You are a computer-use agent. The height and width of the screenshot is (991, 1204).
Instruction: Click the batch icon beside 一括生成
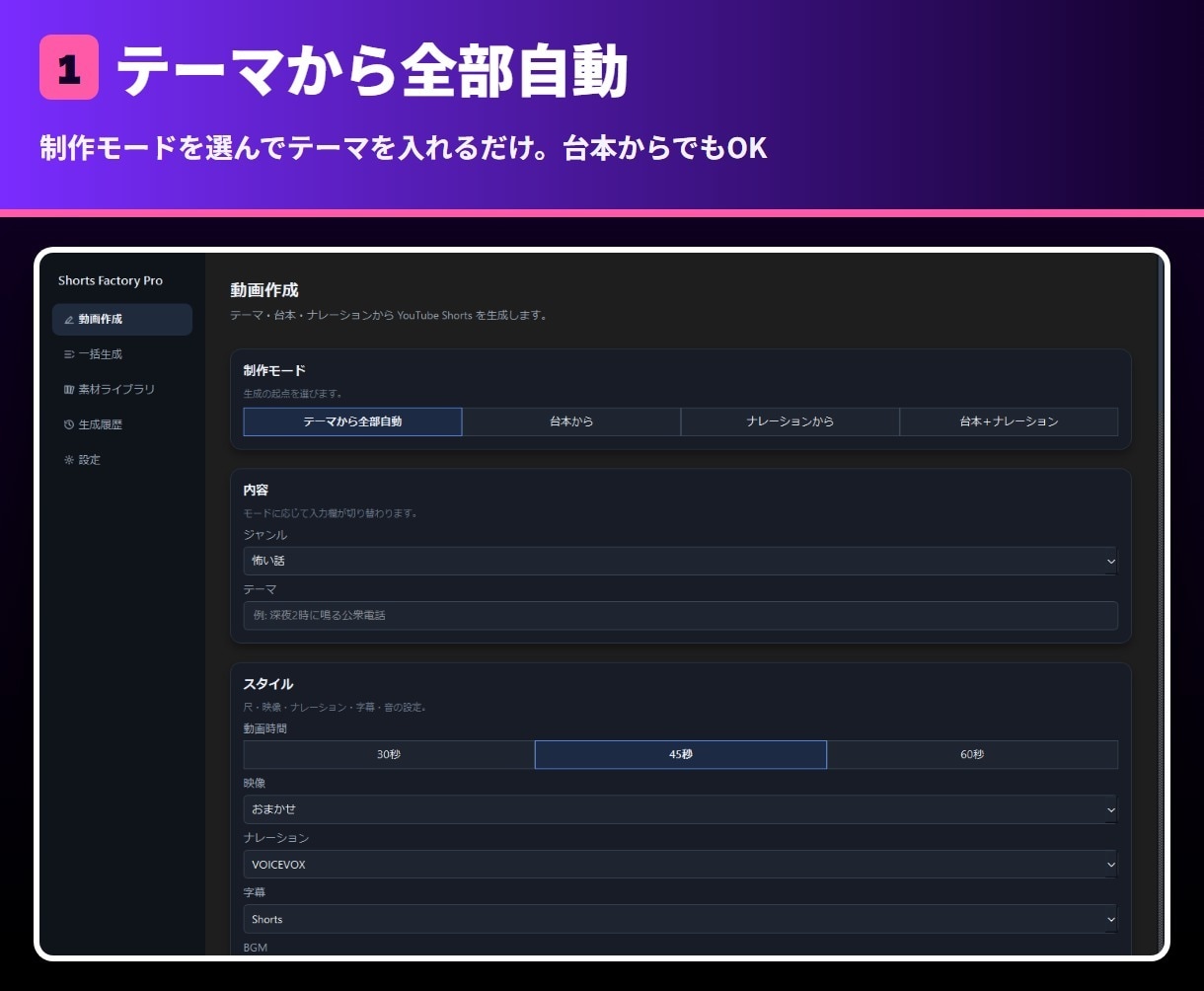click(69, 354)
